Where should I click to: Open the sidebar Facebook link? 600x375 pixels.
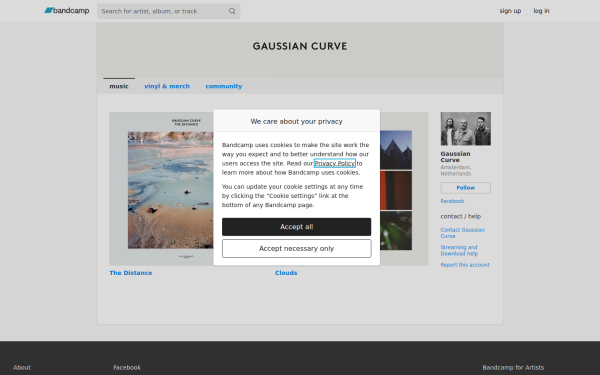(452, 201)
